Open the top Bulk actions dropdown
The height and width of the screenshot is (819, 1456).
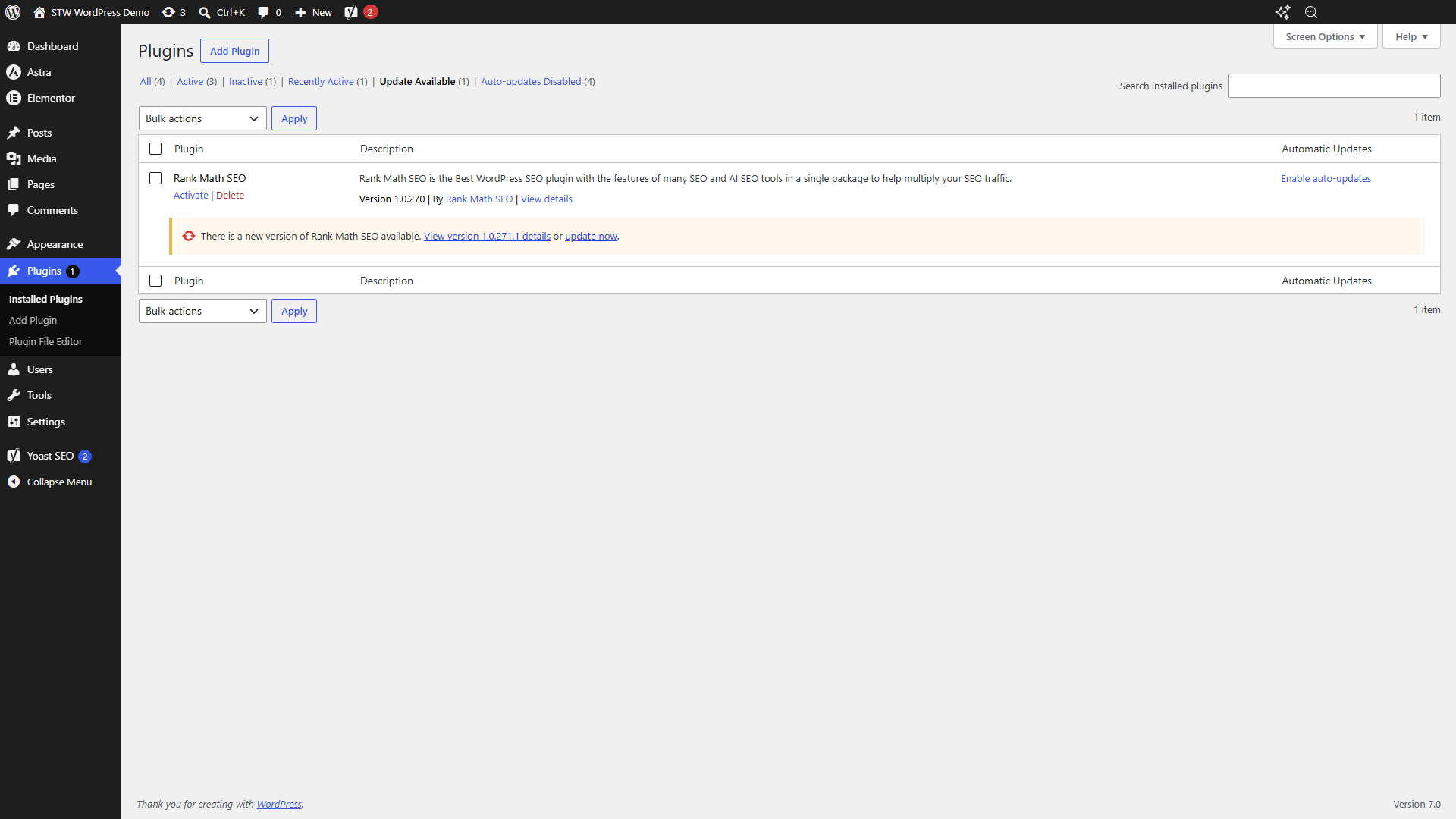pos(202,118)
